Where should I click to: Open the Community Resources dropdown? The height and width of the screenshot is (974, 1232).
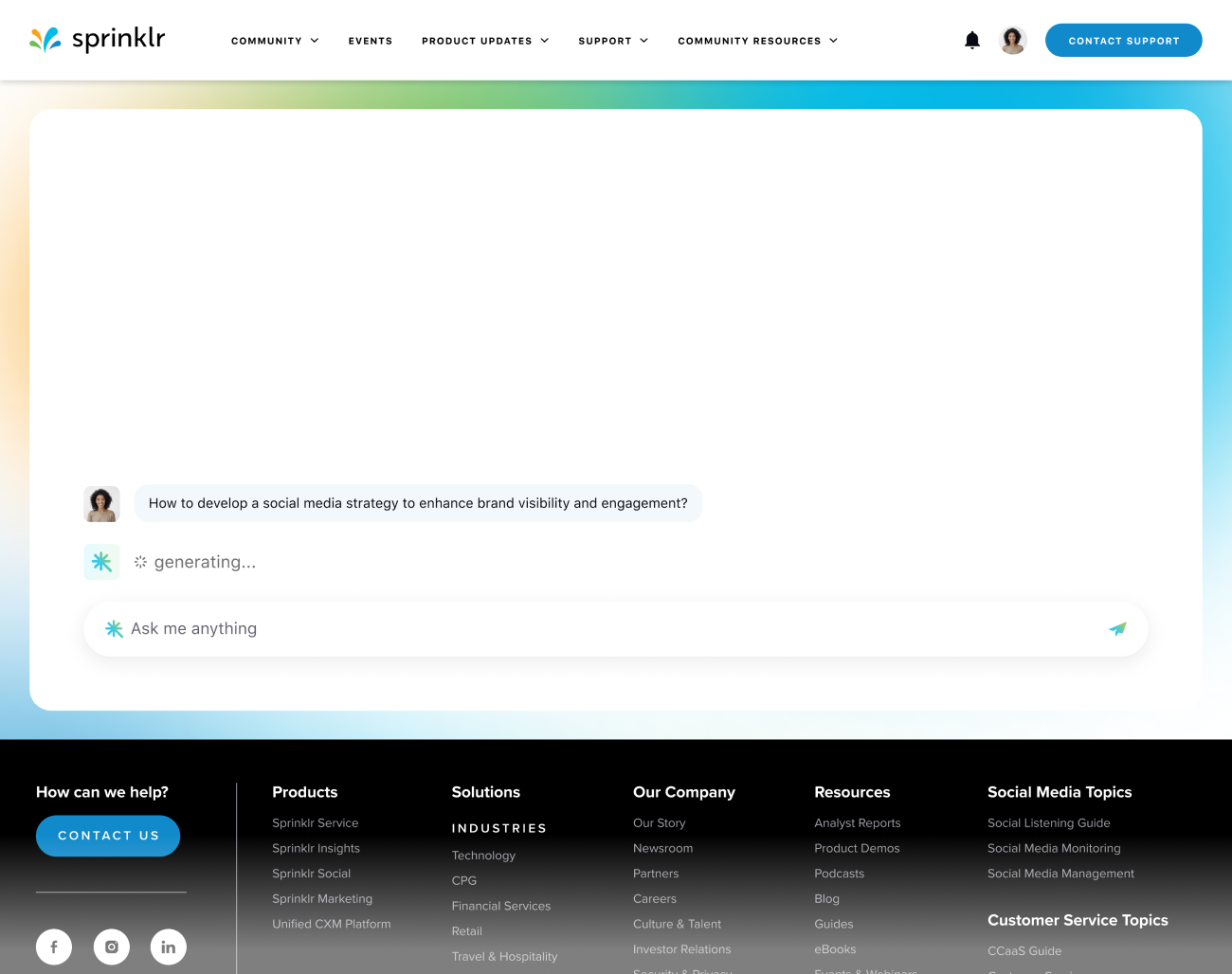(x=757, y=41)
